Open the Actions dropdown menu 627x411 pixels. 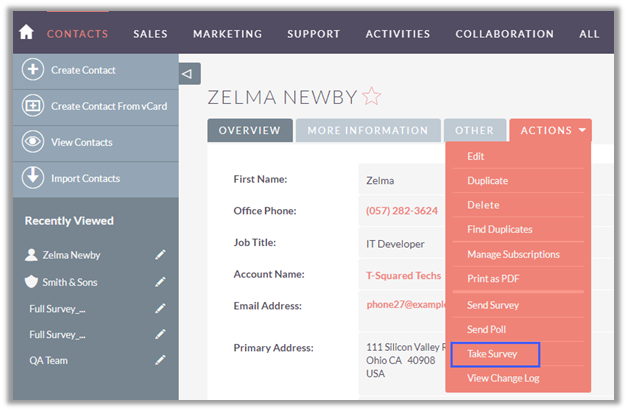tap(550, 130)
